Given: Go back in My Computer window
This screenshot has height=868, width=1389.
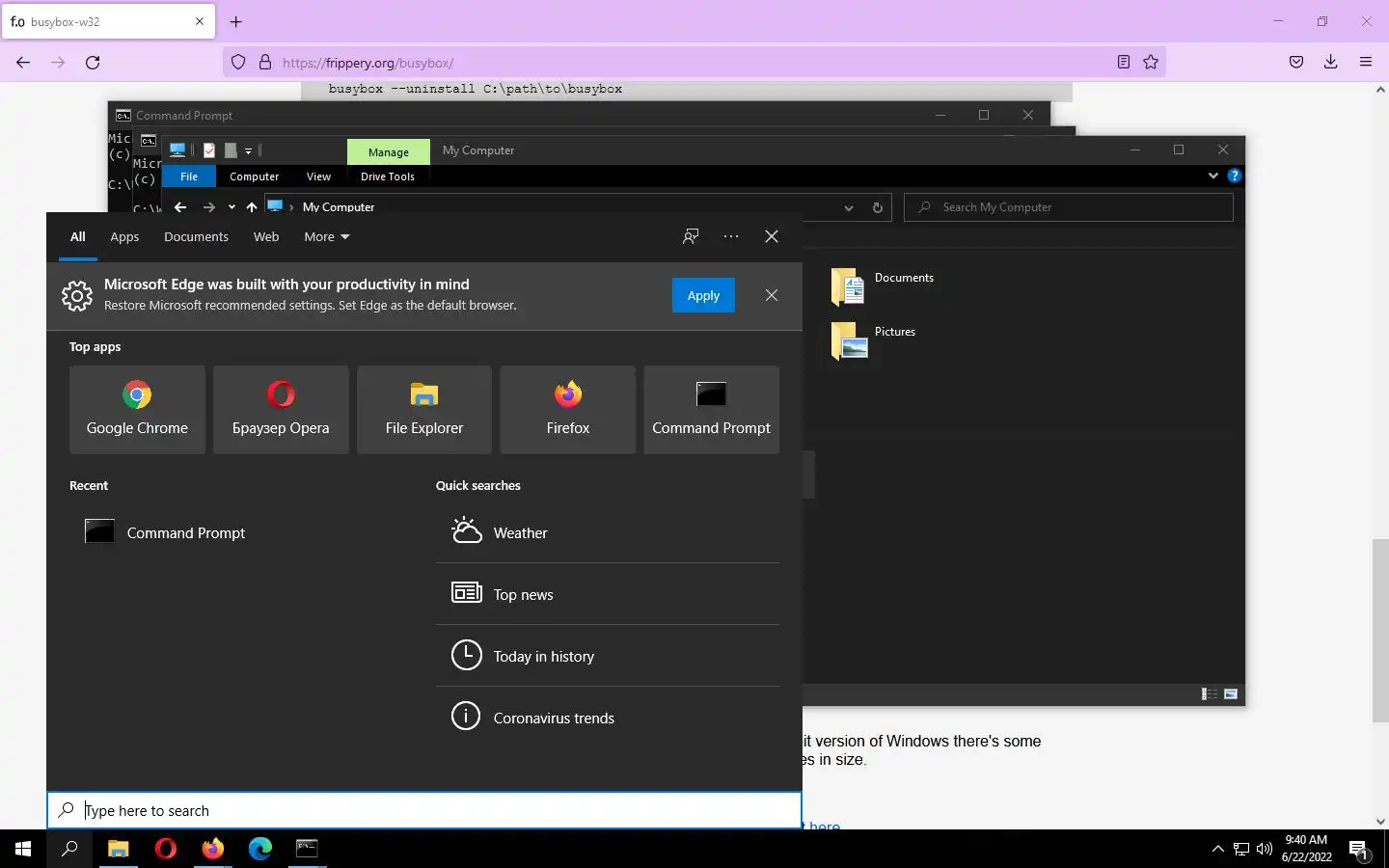Looking at the screenshot, I should click(x=180, y=206).
